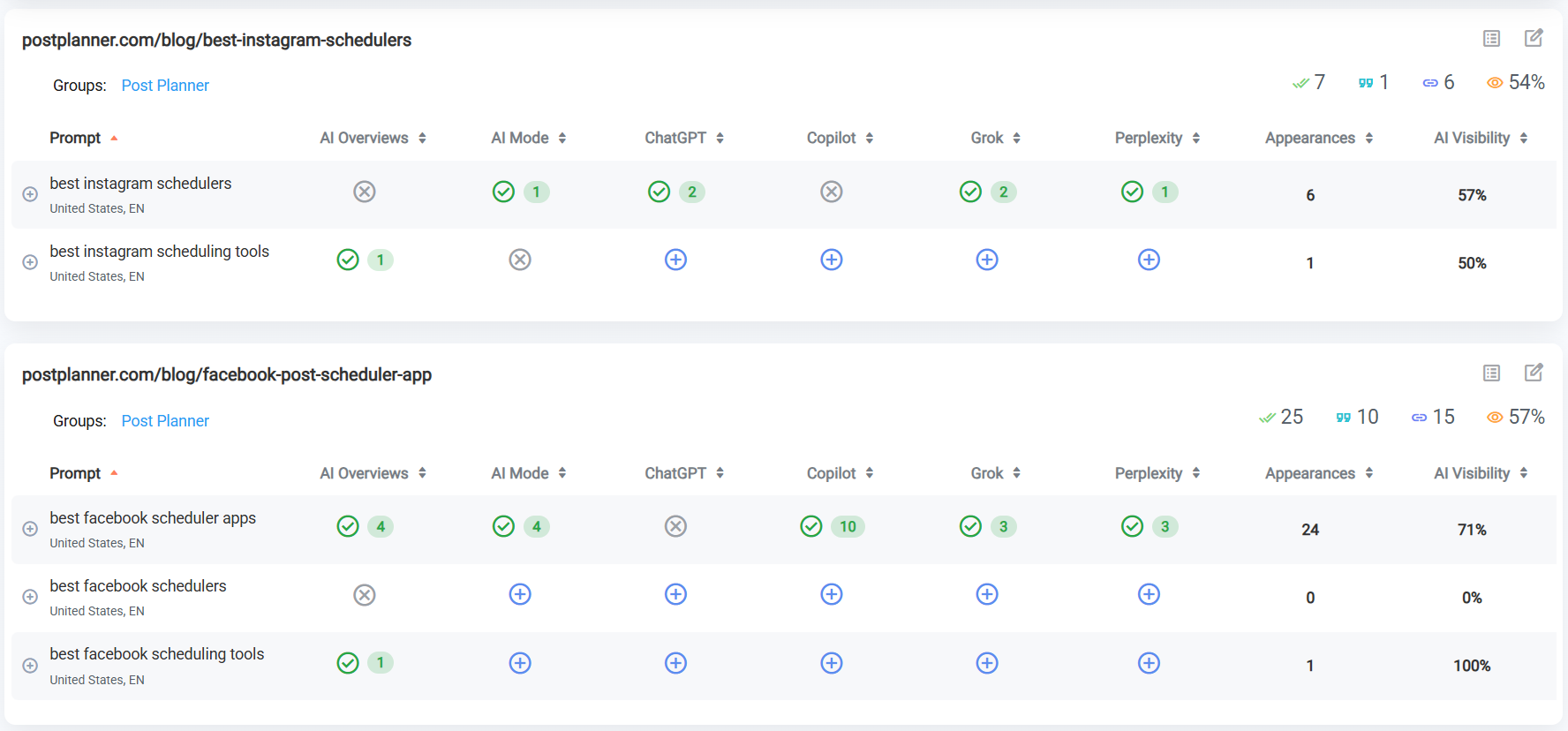Open Post Planner group link under best-instagram-schedulers
Image resolution: width=1568 pixels, height=731 pixels.
pos(165,86)
